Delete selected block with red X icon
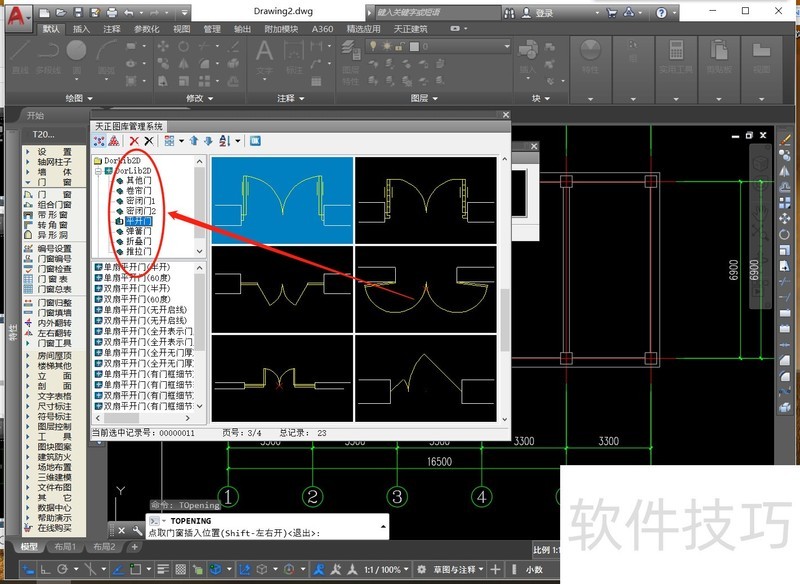Screen dimensions: 800x584 [x=133, y=140]
